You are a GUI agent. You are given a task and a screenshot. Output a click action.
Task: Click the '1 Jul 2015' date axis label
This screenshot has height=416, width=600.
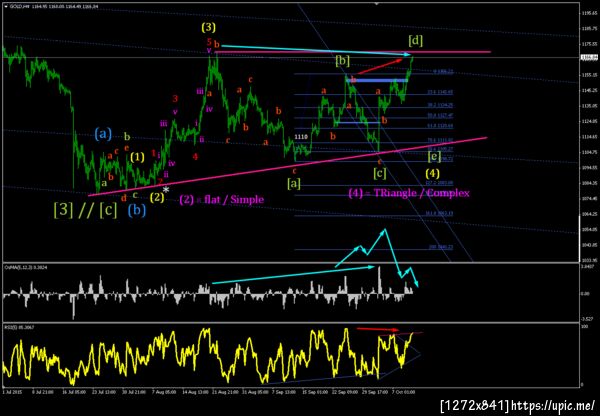(11, 392)
